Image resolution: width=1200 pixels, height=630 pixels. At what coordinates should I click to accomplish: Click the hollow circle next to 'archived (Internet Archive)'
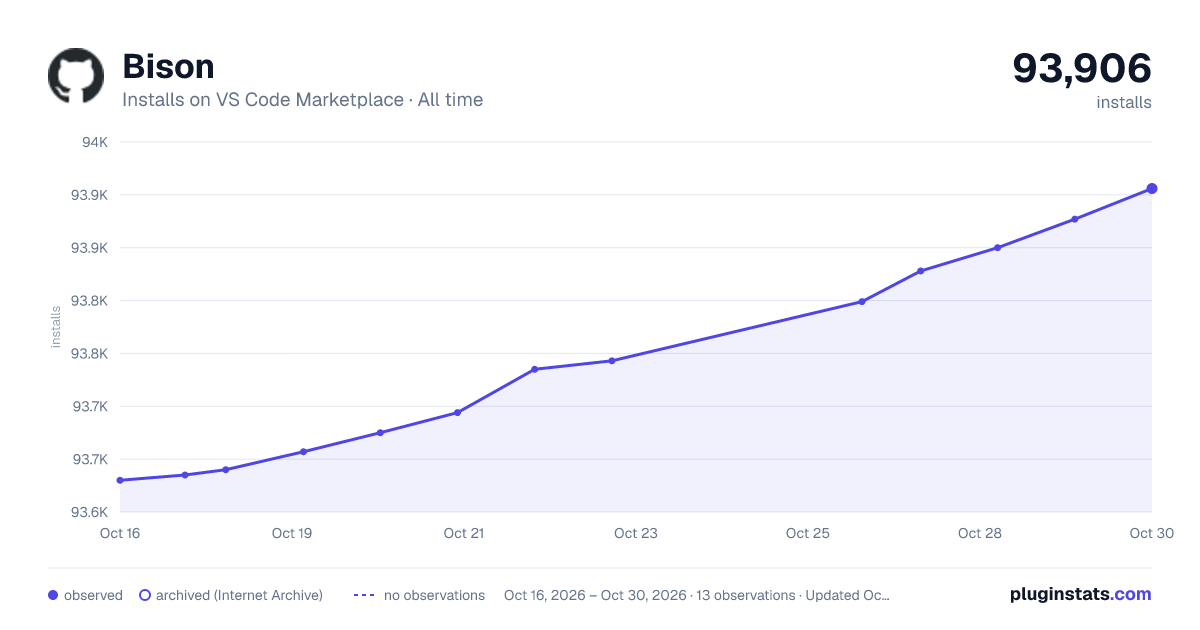(x=145, y=595)
